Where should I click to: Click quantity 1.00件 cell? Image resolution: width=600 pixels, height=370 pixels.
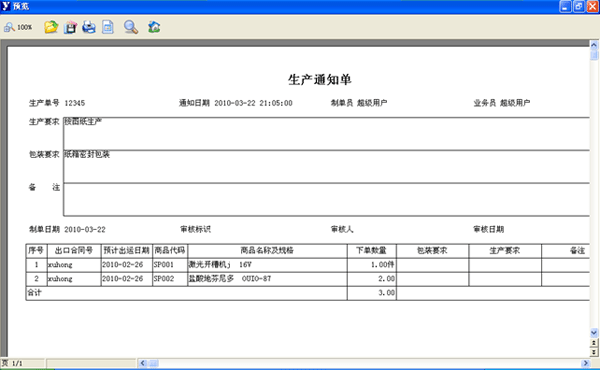coord(372,265)
